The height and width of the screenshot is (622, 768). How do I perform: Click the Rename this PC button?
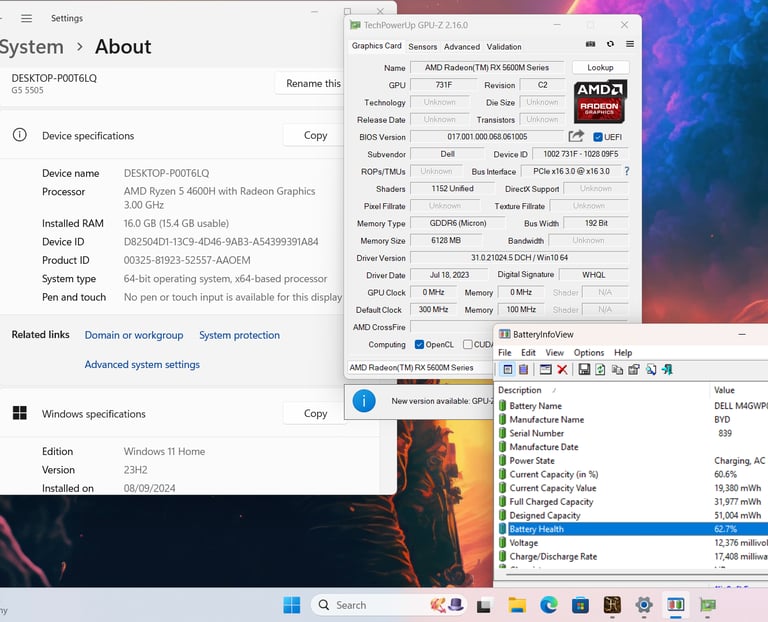coord(310,83)
